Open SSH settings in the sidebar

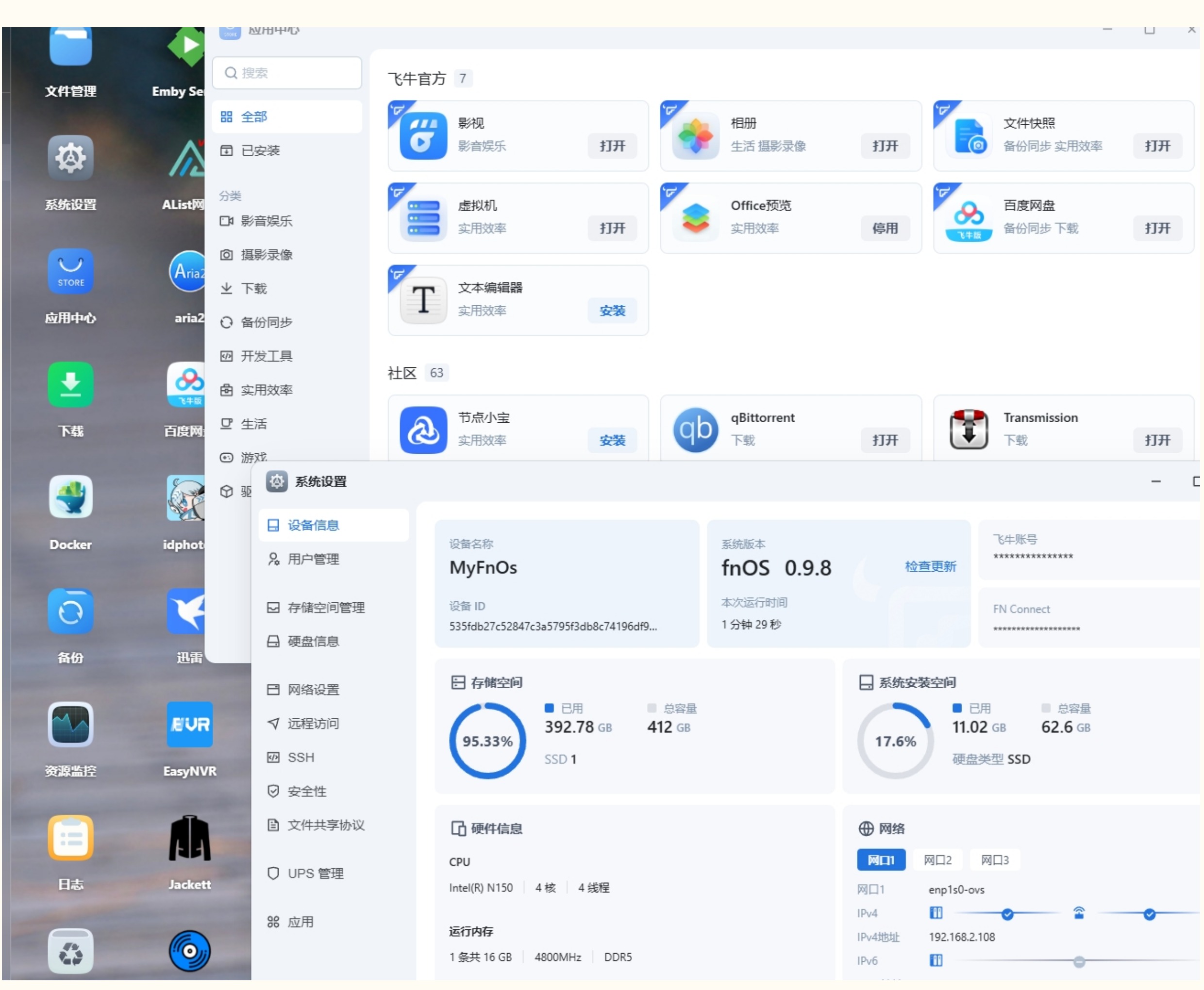301,758
